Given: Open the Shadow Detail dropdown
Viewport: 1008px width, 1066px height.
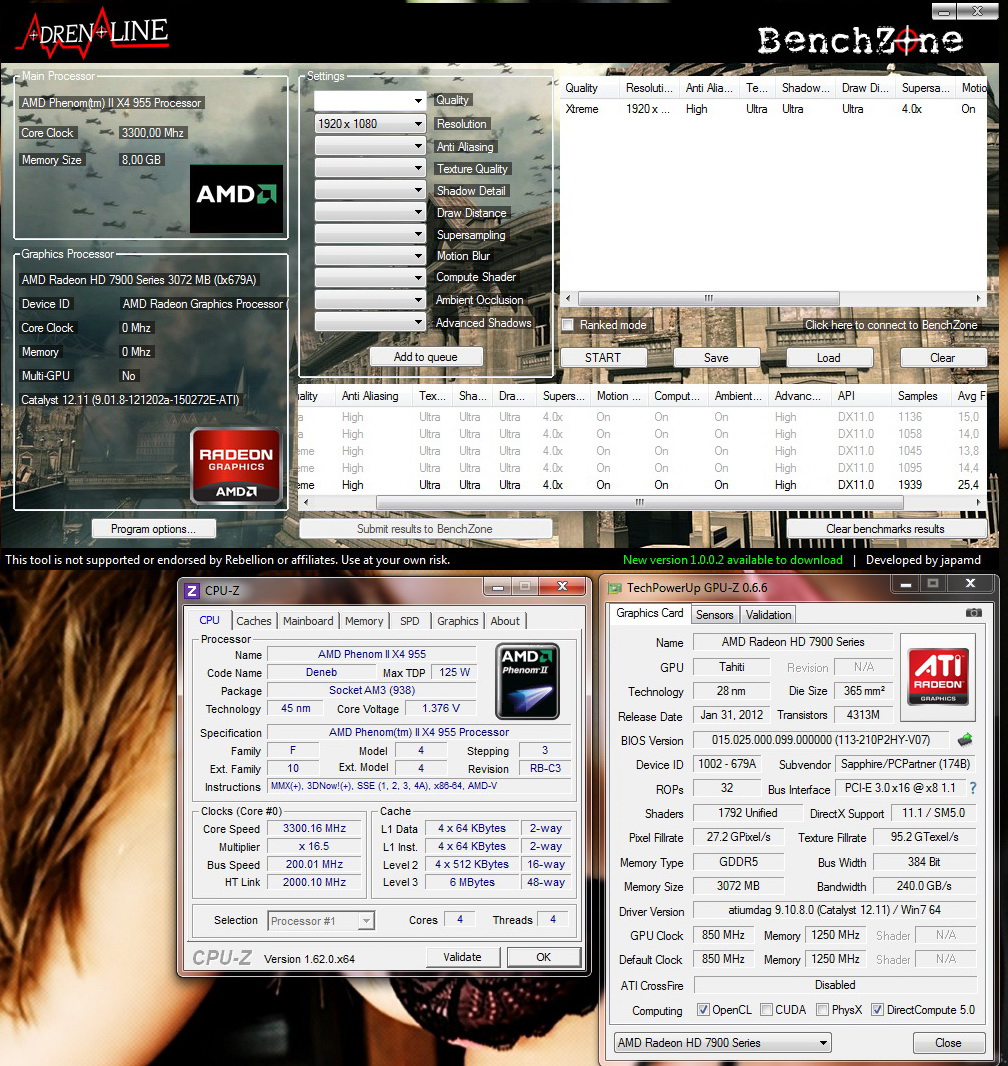Looking at the screenshot, I should point(370,190).
